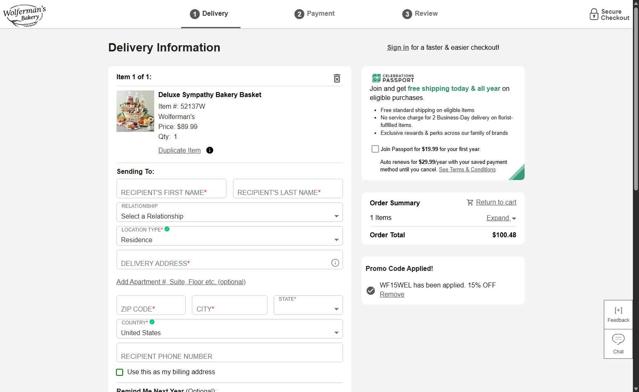Click Add Apartment #, Suite, Floor link
The height and width of the screenshot is (392, 639).
point(181,282)
